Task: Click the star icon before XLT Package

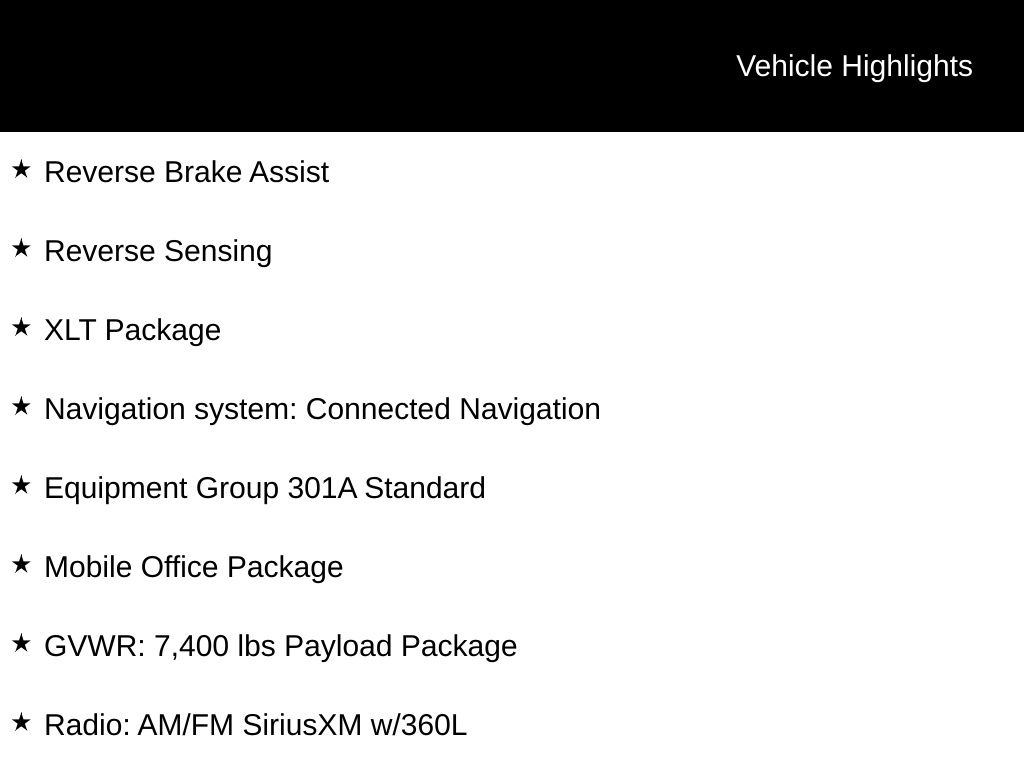Action: click(21, 328)
